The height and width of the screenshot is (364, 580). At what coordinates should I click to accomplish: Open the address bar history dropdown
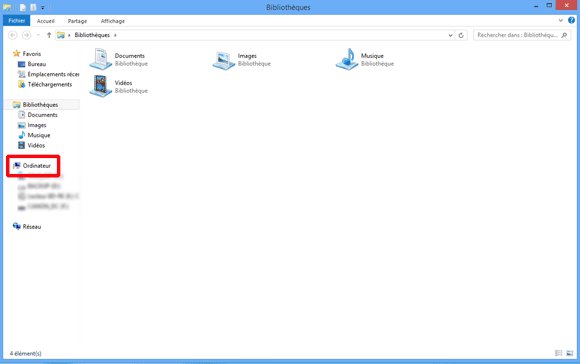(450, 35)
